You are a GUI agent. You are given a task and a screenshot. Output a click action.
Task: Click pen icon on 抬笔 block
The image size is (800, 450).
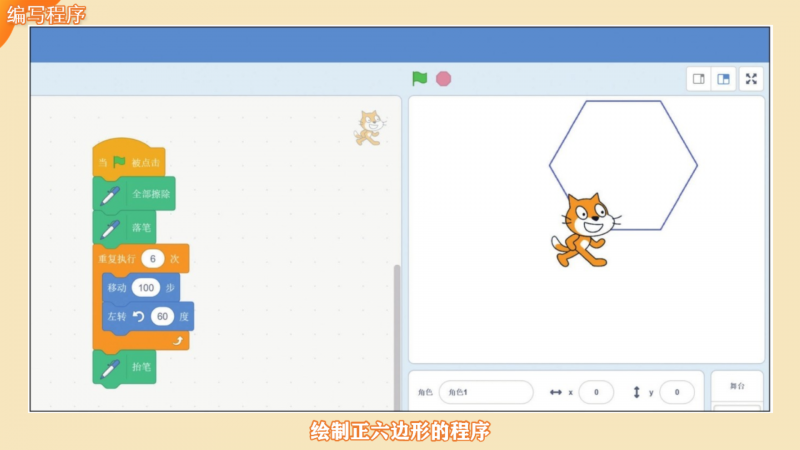point(110,368)
